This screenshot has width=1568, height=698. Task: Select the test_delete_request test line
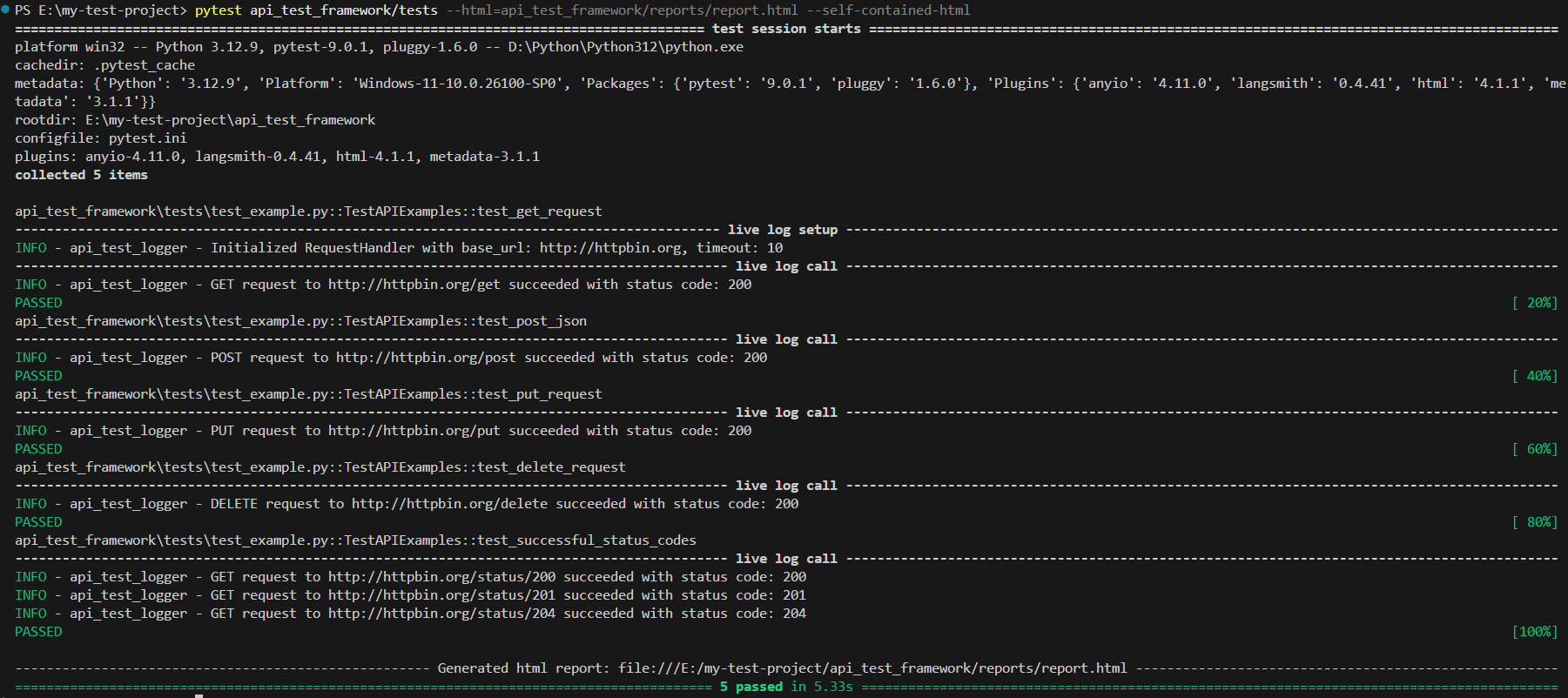(320, 467)
